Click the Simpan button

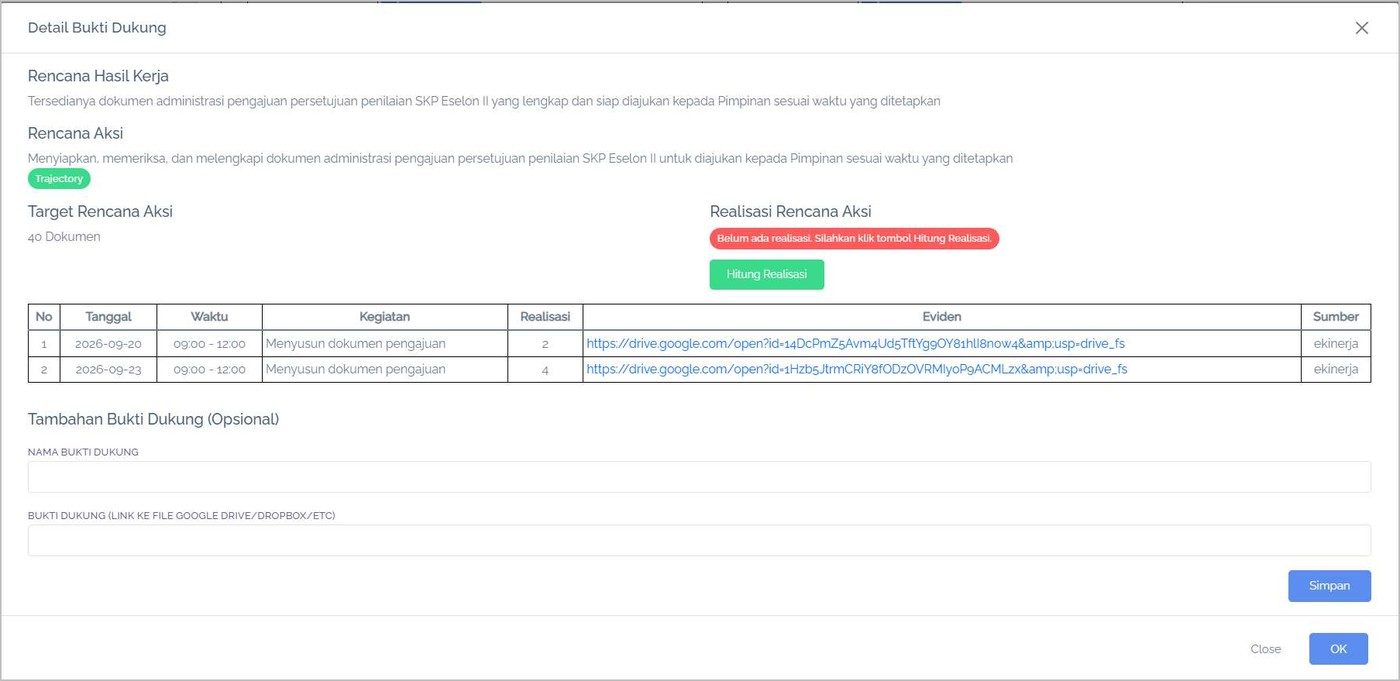pyautogui.click(x=1329, y=586)
